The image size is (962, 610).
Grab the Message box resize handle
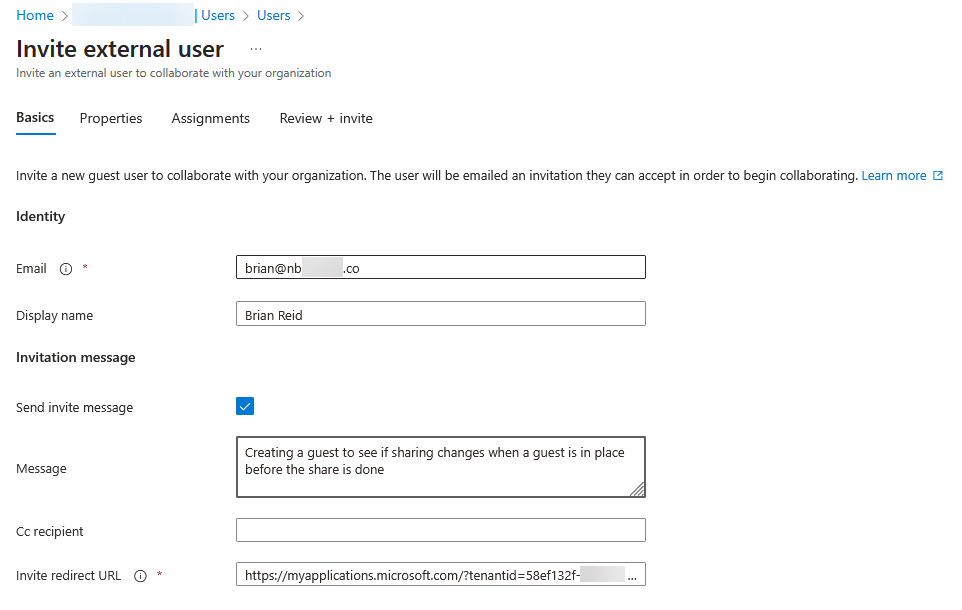tap(637, 489)
